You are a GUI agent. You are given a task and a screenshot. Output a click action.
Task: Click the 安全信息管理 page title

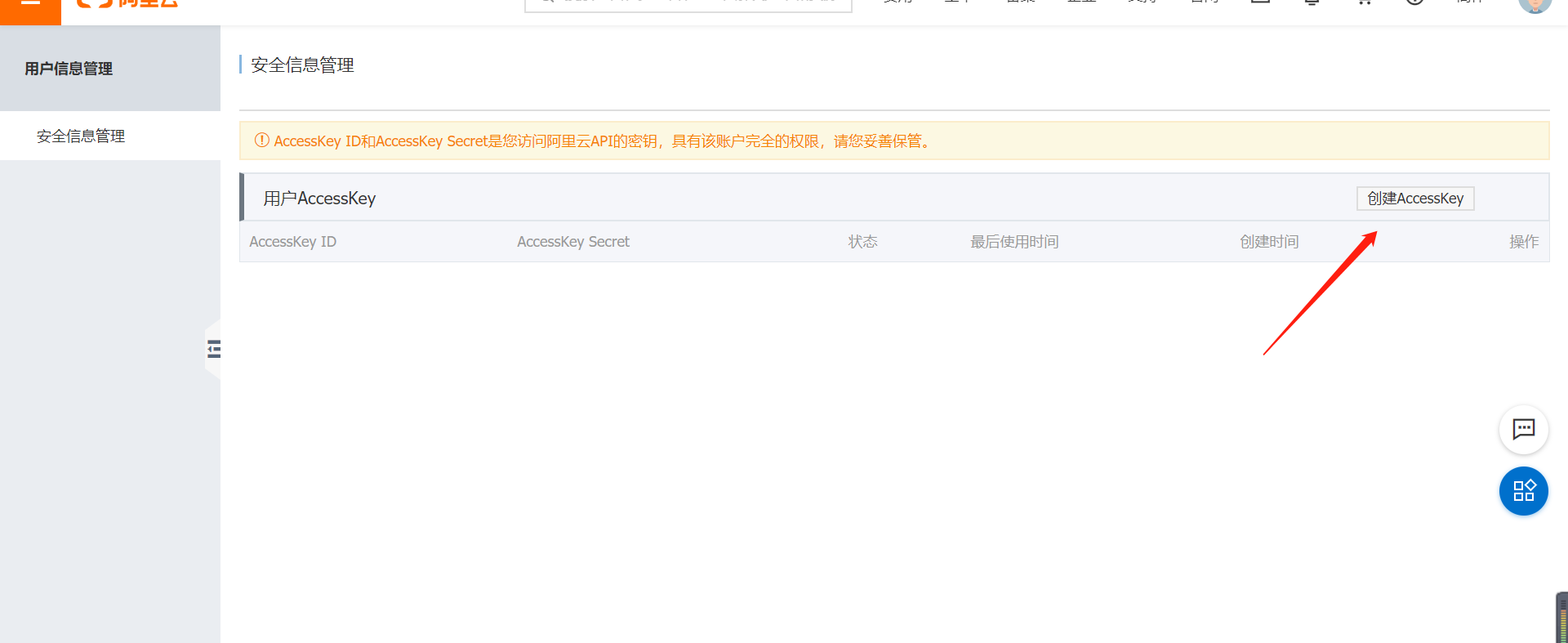302,65
